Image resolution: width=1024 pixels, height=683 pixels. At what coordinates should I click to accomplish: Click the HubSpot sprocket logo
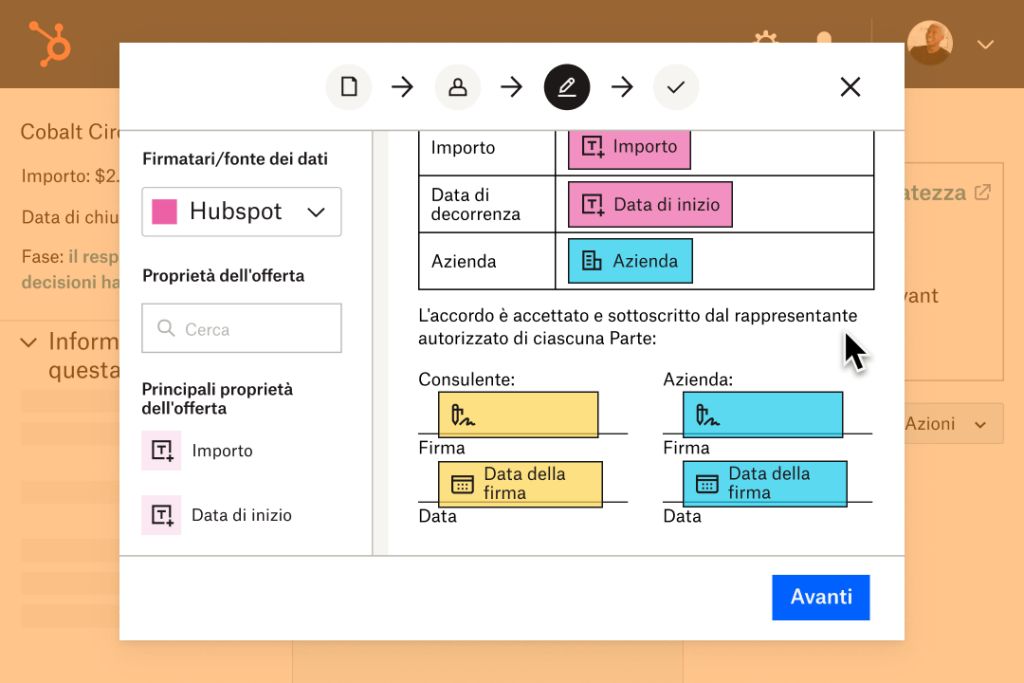pyautogui.click(x=47, y=43)
